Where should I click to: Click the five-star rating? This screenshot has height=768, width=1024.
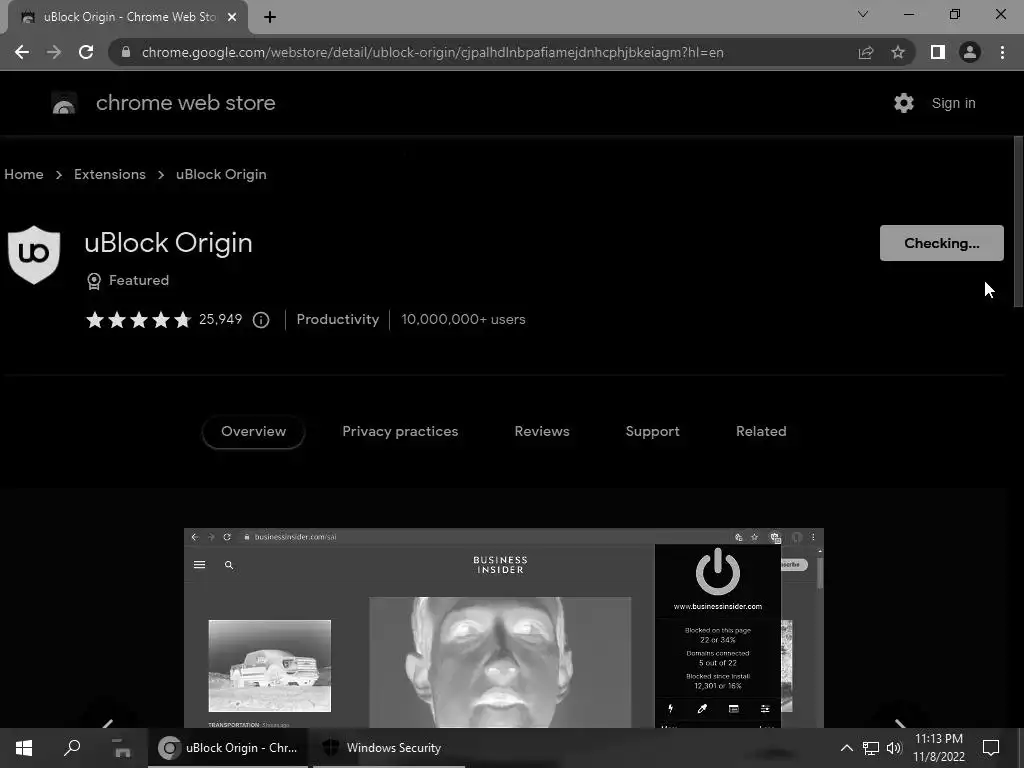pos(138,319)
